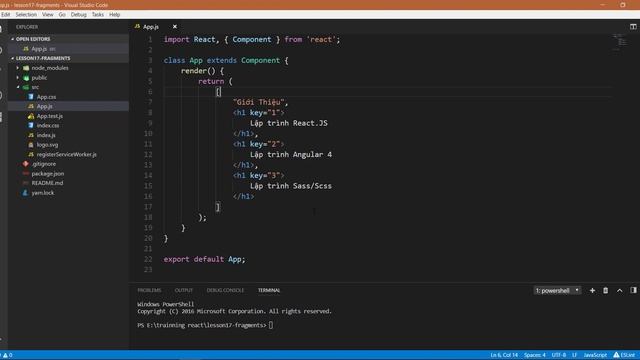The height and width of the screenshot is (360, 640).
Task: Select App.js in the src folder
Action: 44,106
